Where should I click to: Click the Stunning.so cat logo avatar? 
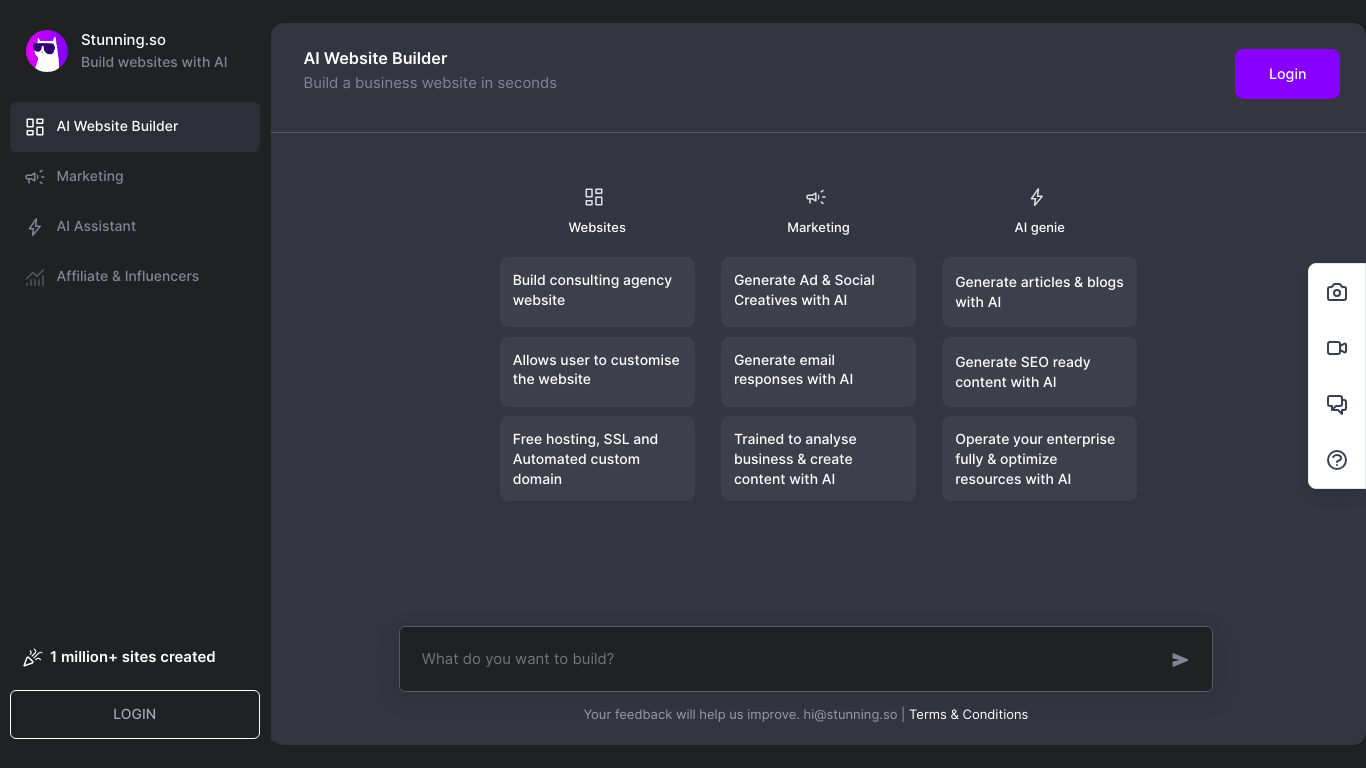46,51
